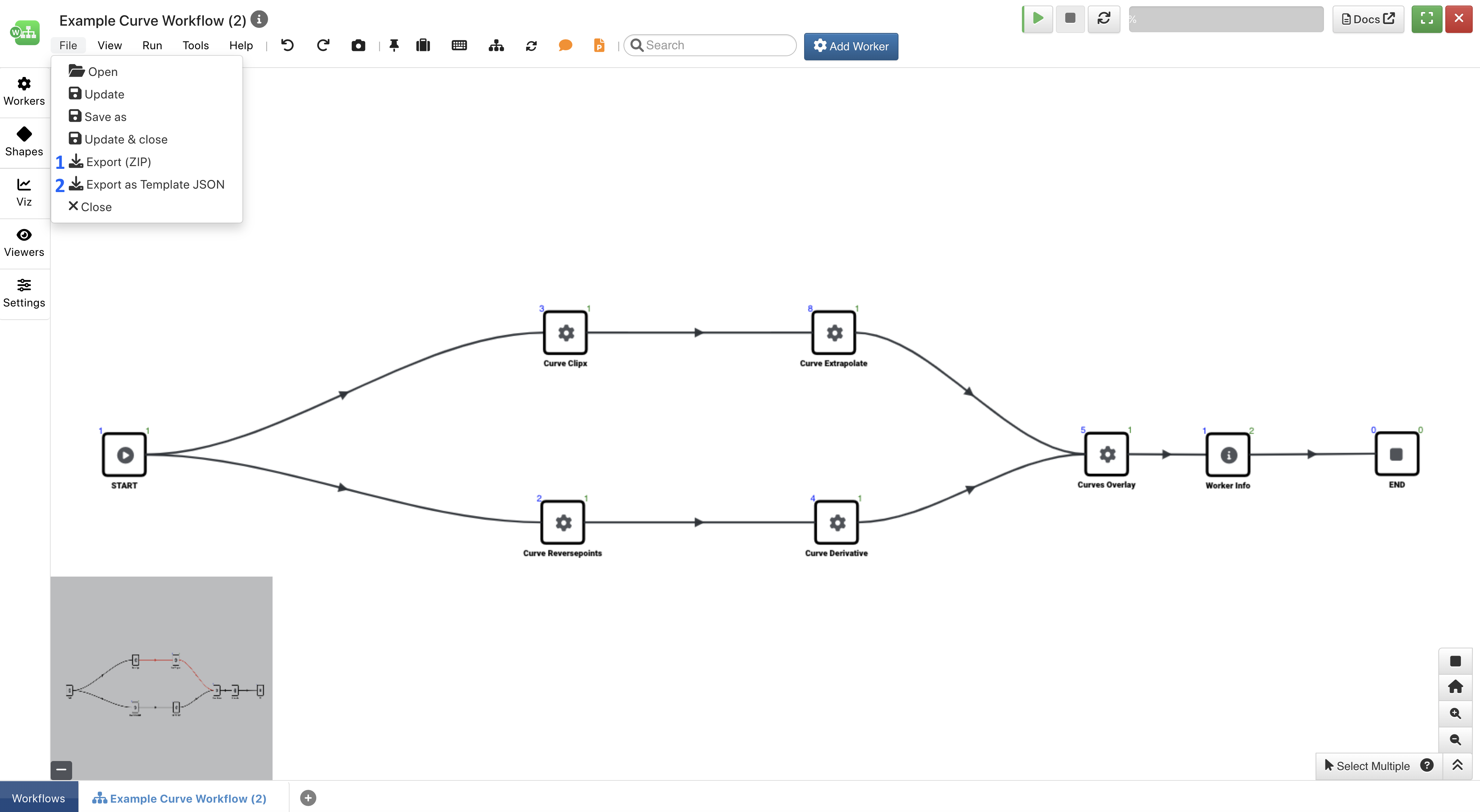1480x812 pixels.
Task: Click the refresh icon next to hierarchy icon
Action: point(531,45)
